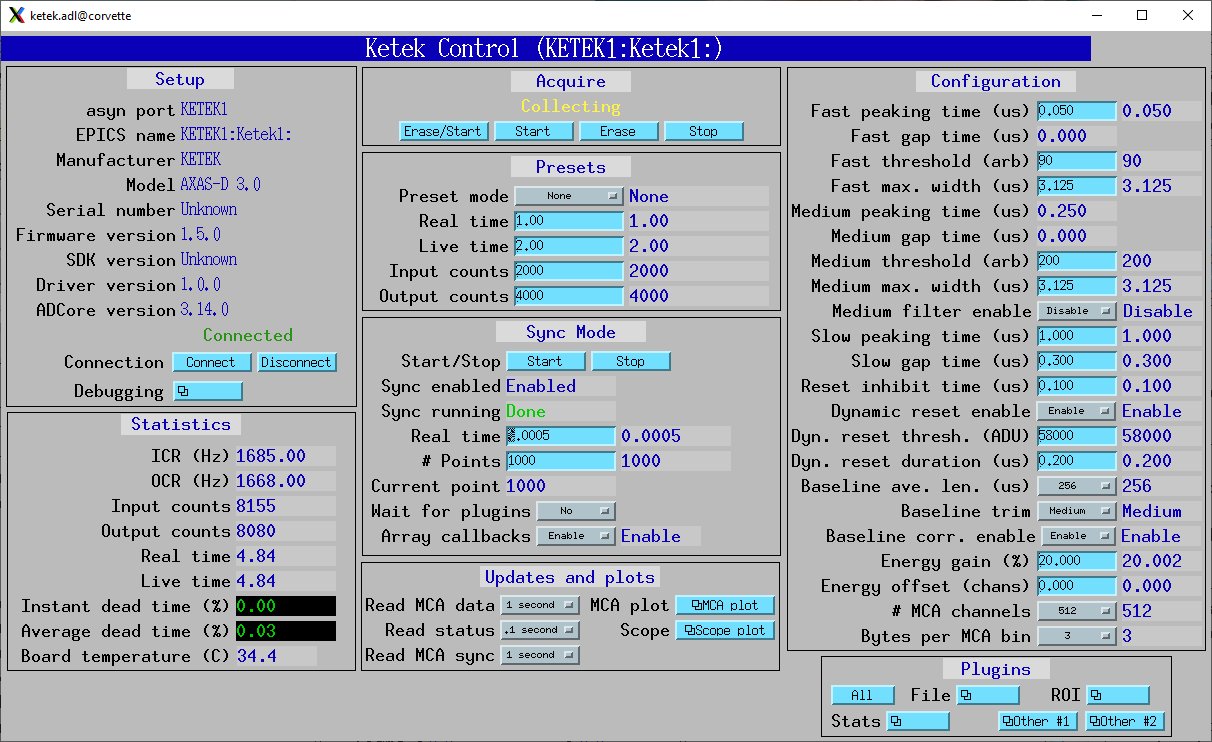Click the Instant dead time readback 0.00
The height and width of the screenshot is (742, 1212).
coord(286,606)
